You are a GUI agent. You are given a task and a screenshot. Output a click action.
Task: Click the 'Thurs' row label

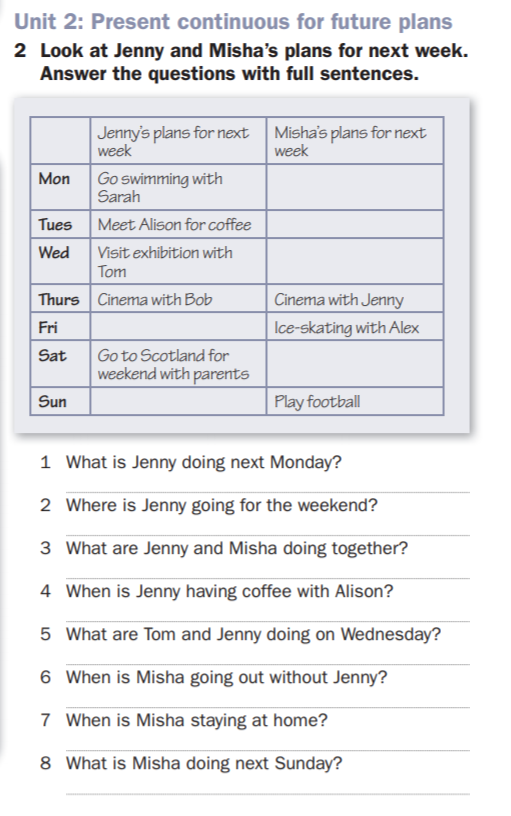tap(60, 299)
